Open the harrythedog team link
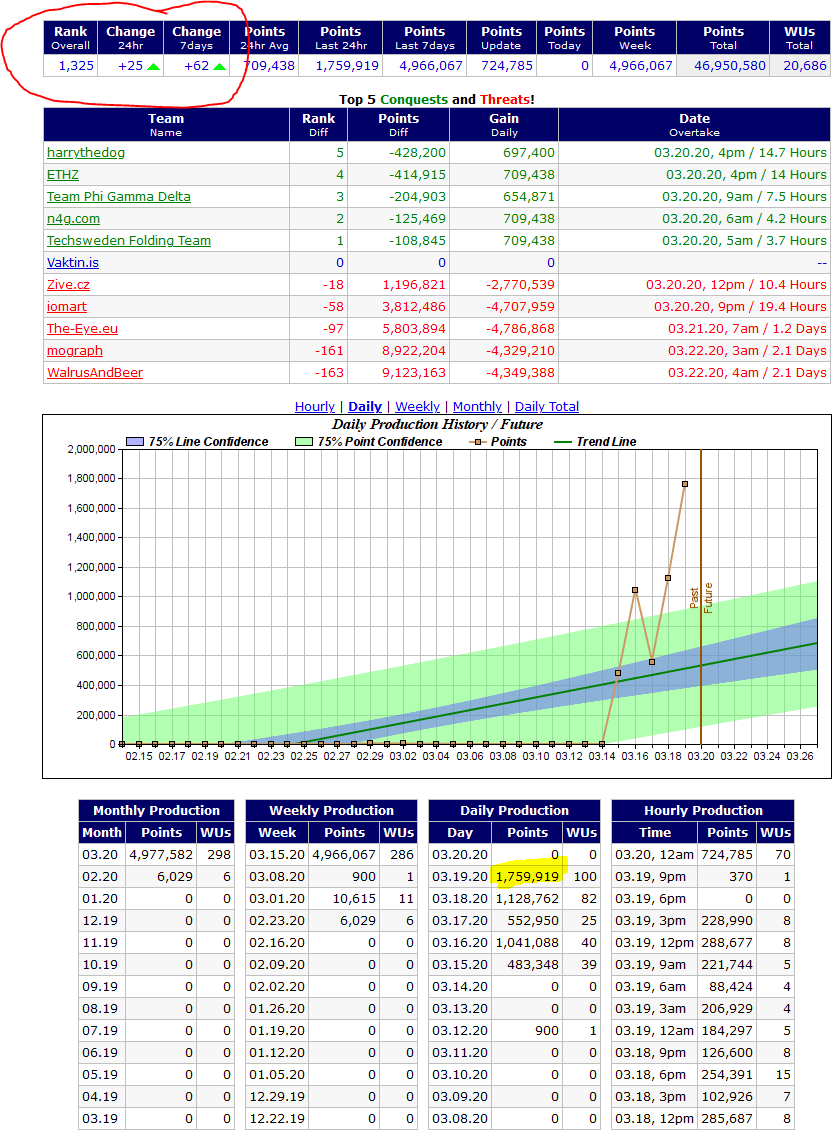Image resolution: width=836 pixels, height=1138 pixels. tap(86, 152)
